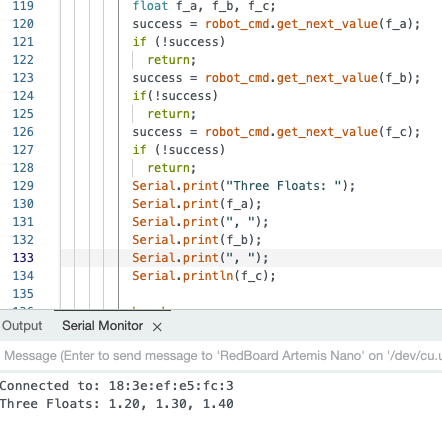Click the serial message input field
This screenshot has height=426, width=442.
[x=221, y=356]
